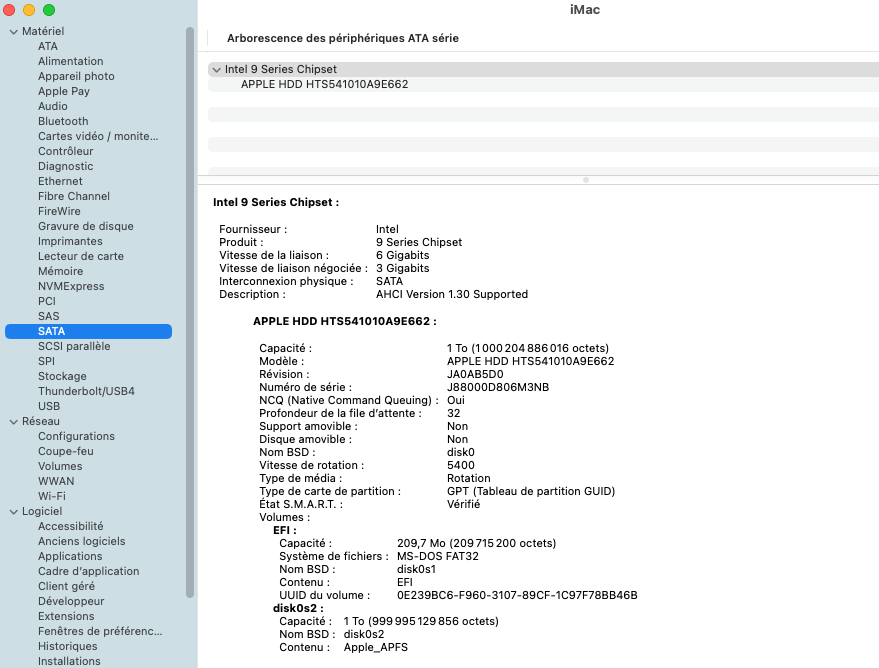Open Coupe-feu network entry
The image size is (879, 668).
[x=66, y=451]
